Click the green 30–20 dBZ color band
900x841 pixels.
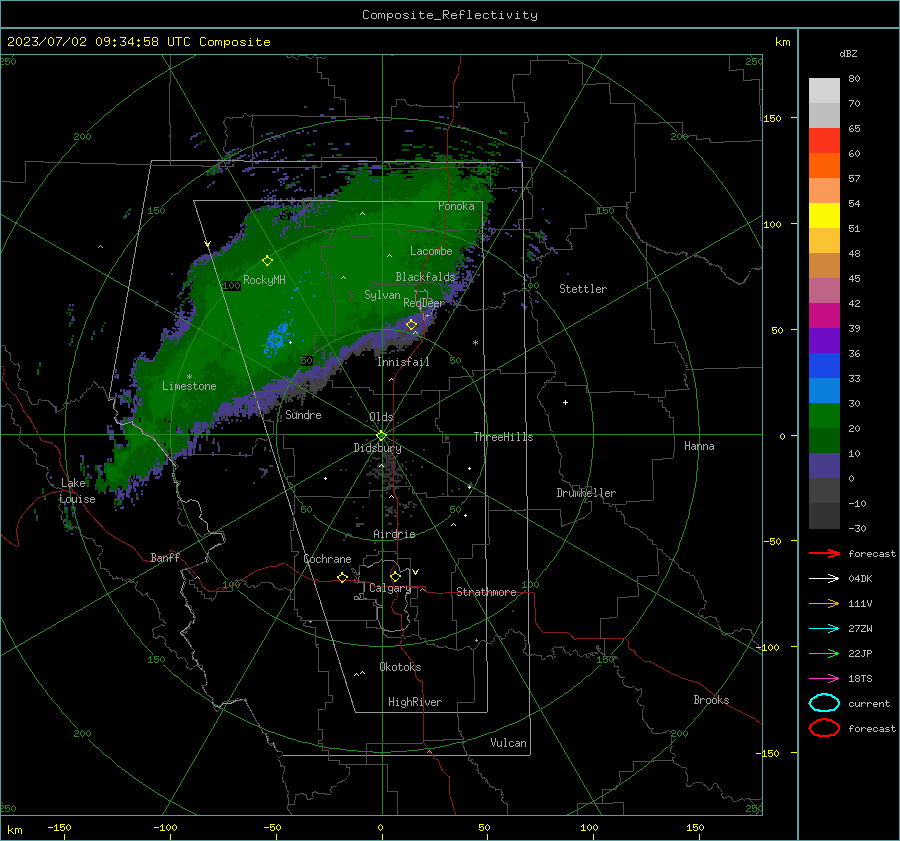824,416
